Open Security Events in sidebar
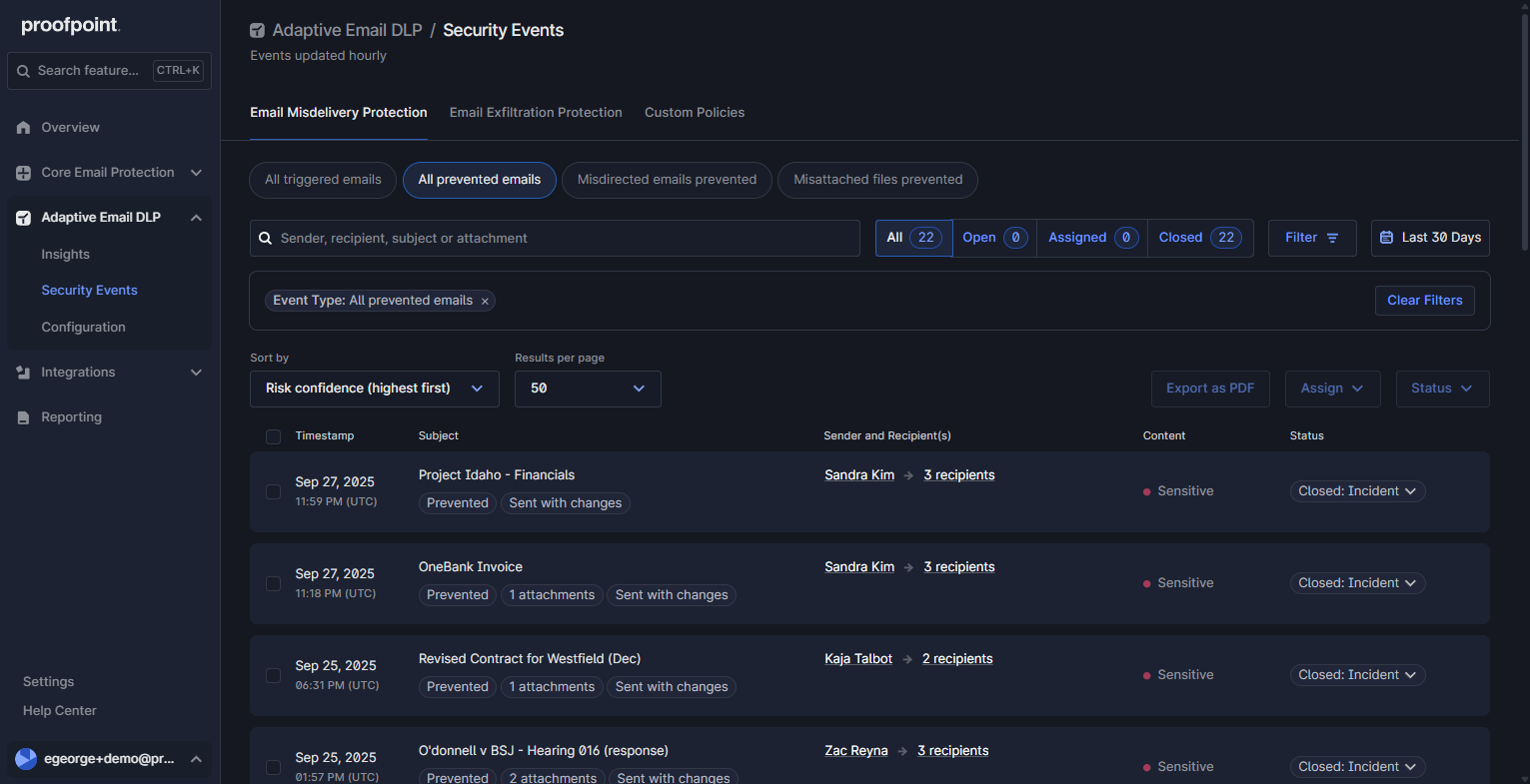This screenshot has height=784, width=1530. (x=89, y=291)
